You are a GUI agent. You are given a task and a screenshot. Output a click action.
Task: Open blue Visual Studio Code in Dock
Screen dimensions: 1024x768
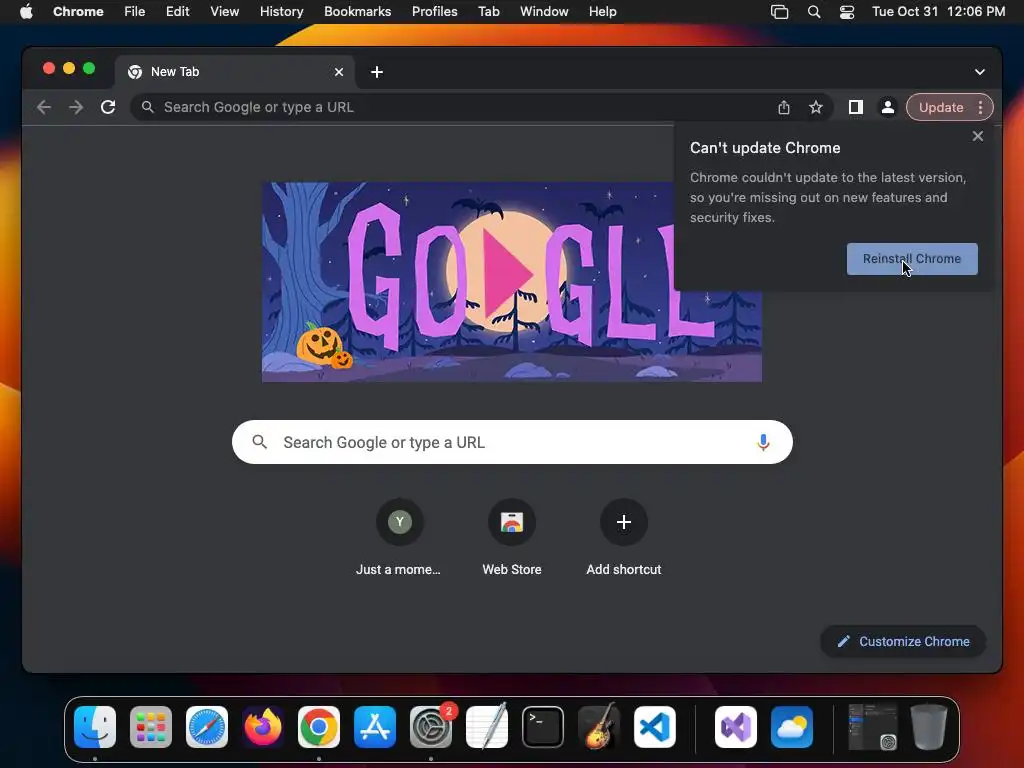[x=655, y=727]
